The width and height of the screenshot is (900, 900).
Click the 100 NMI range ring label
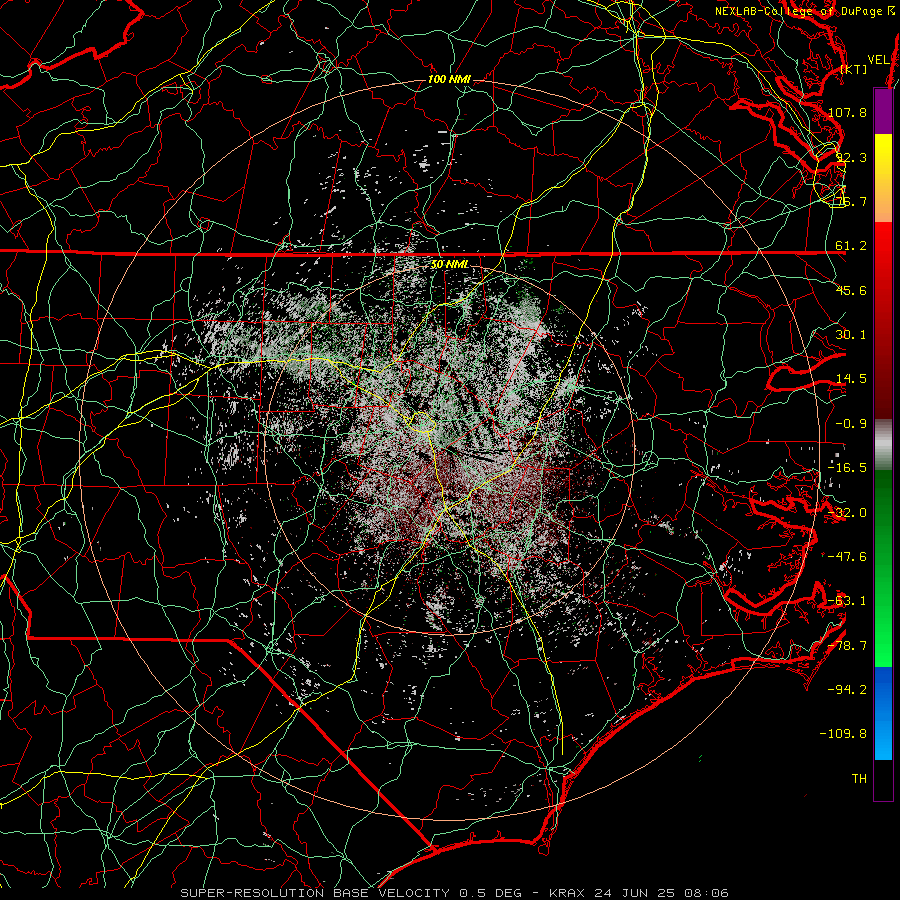pyautogui.click(x=449, y=79)
